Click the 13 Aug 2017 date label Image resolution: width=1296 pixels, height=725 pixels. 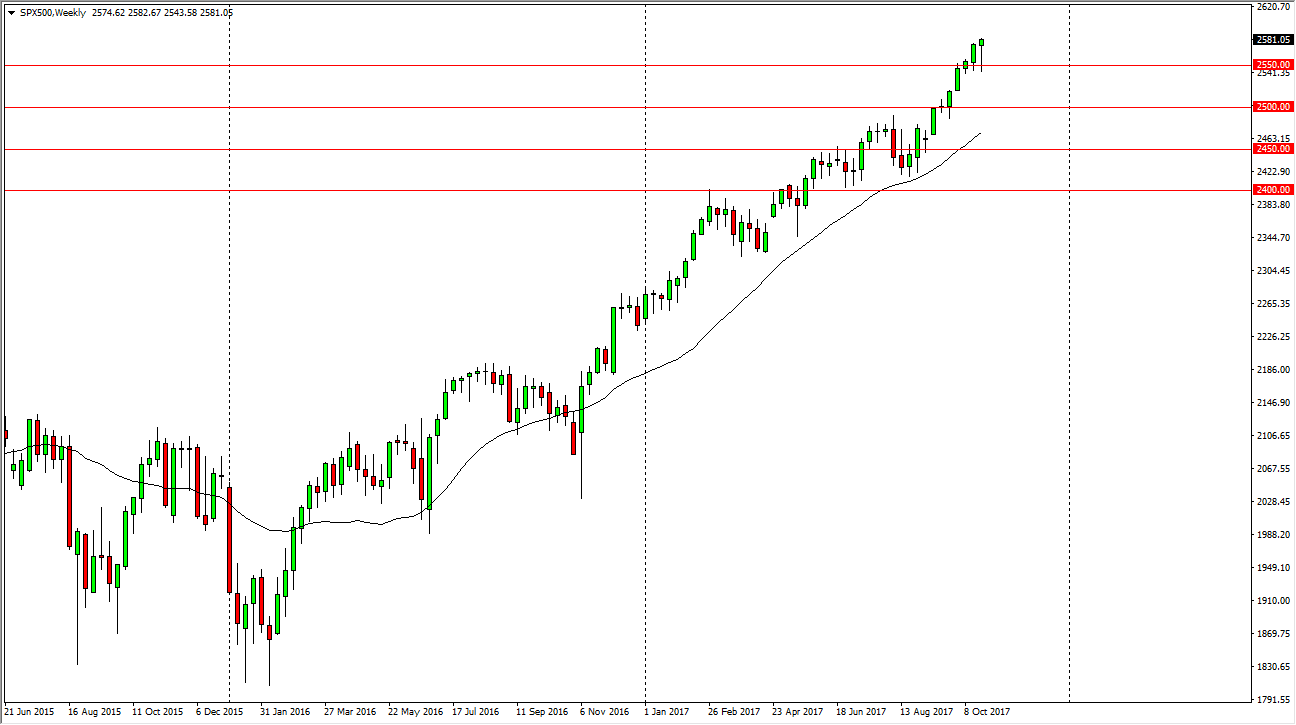pyautogui.click(x=925, y=713)
